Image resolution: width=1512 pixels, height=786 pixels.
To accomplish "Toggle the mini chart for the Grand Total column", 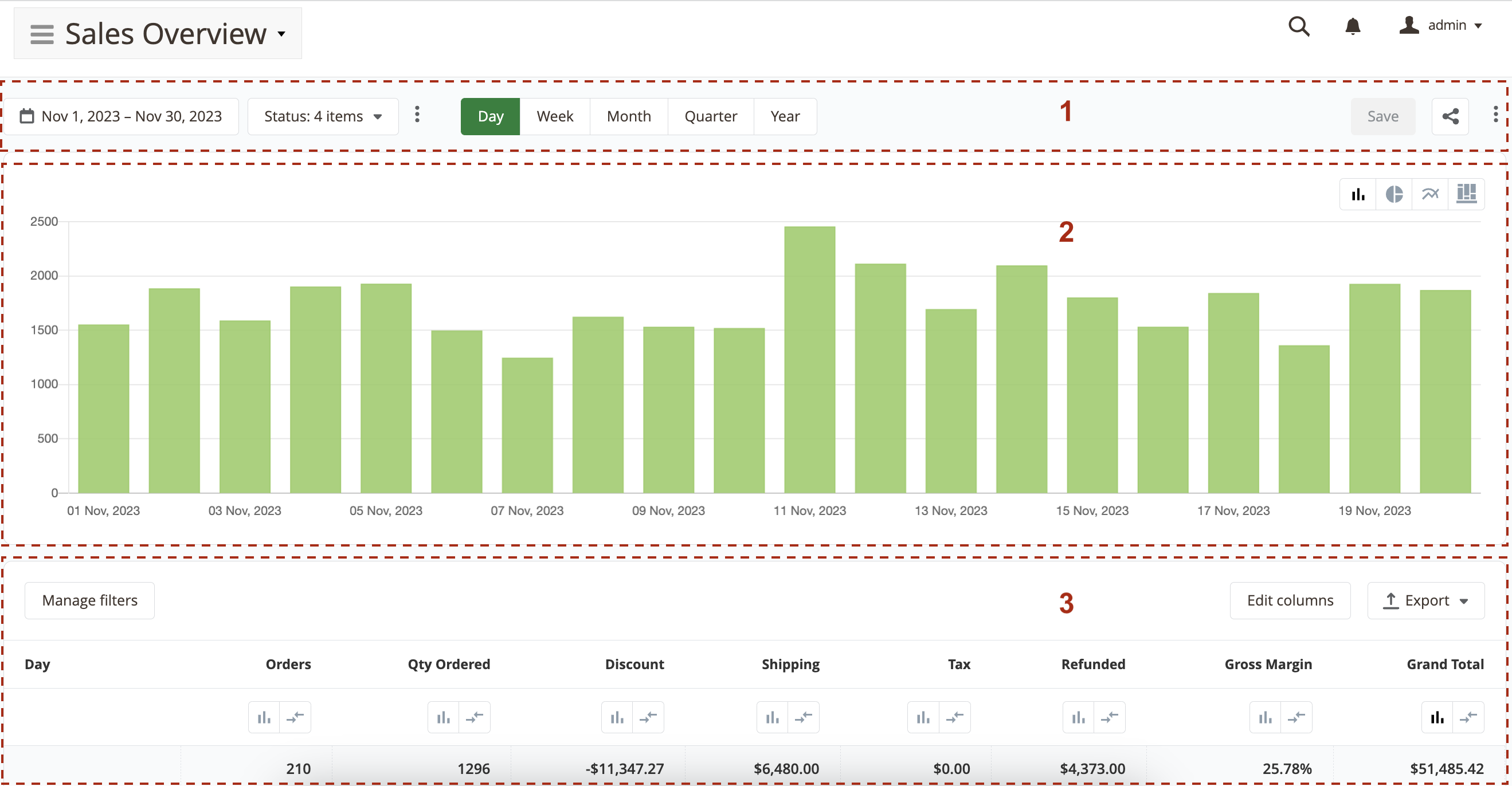I will click(x=1437, y=717).
